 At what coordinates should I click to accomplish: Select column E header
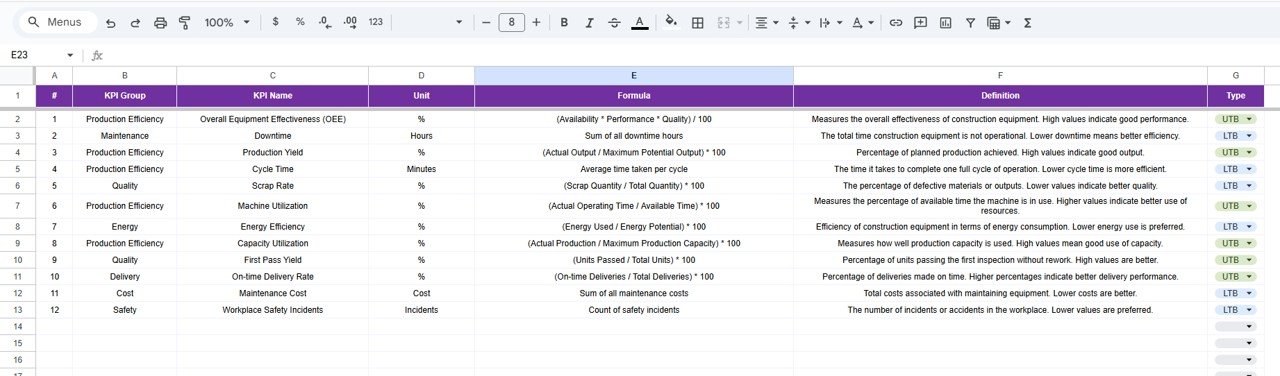pyautogui.click(x=634, y=76)
